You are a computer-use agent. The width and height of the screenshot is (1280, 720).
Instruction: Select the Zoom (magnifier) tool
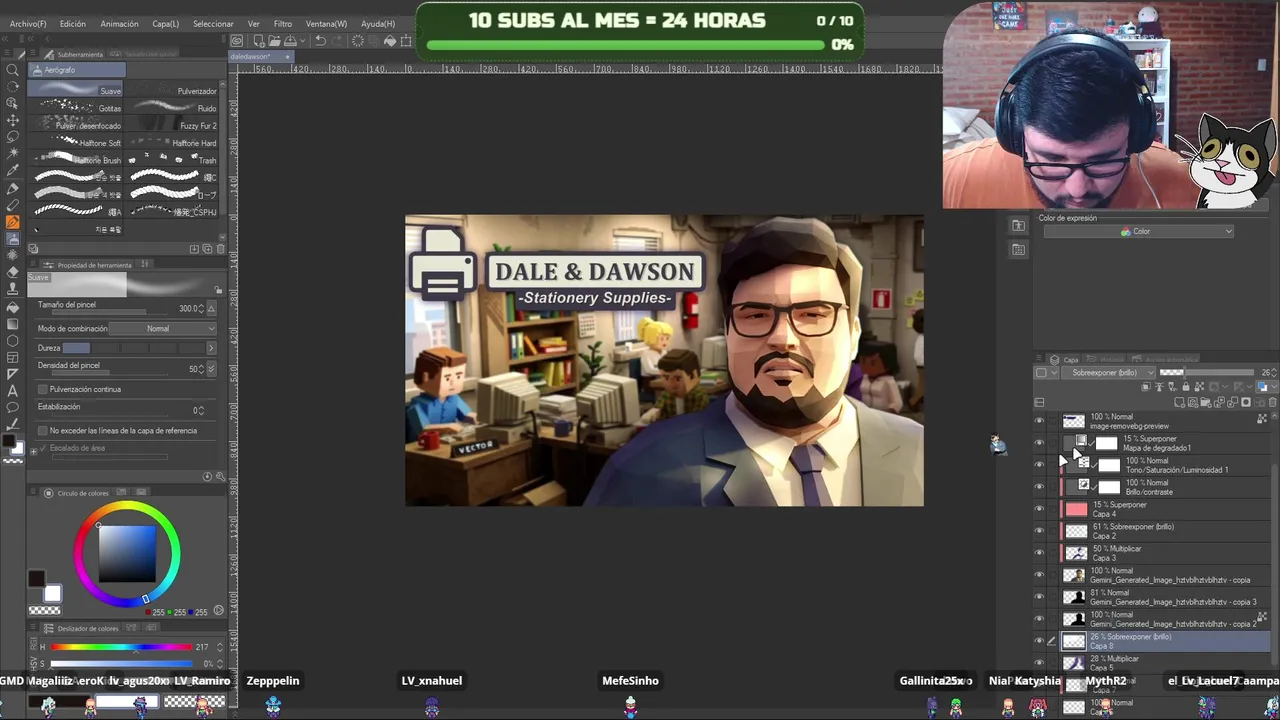tap(13, 70)
